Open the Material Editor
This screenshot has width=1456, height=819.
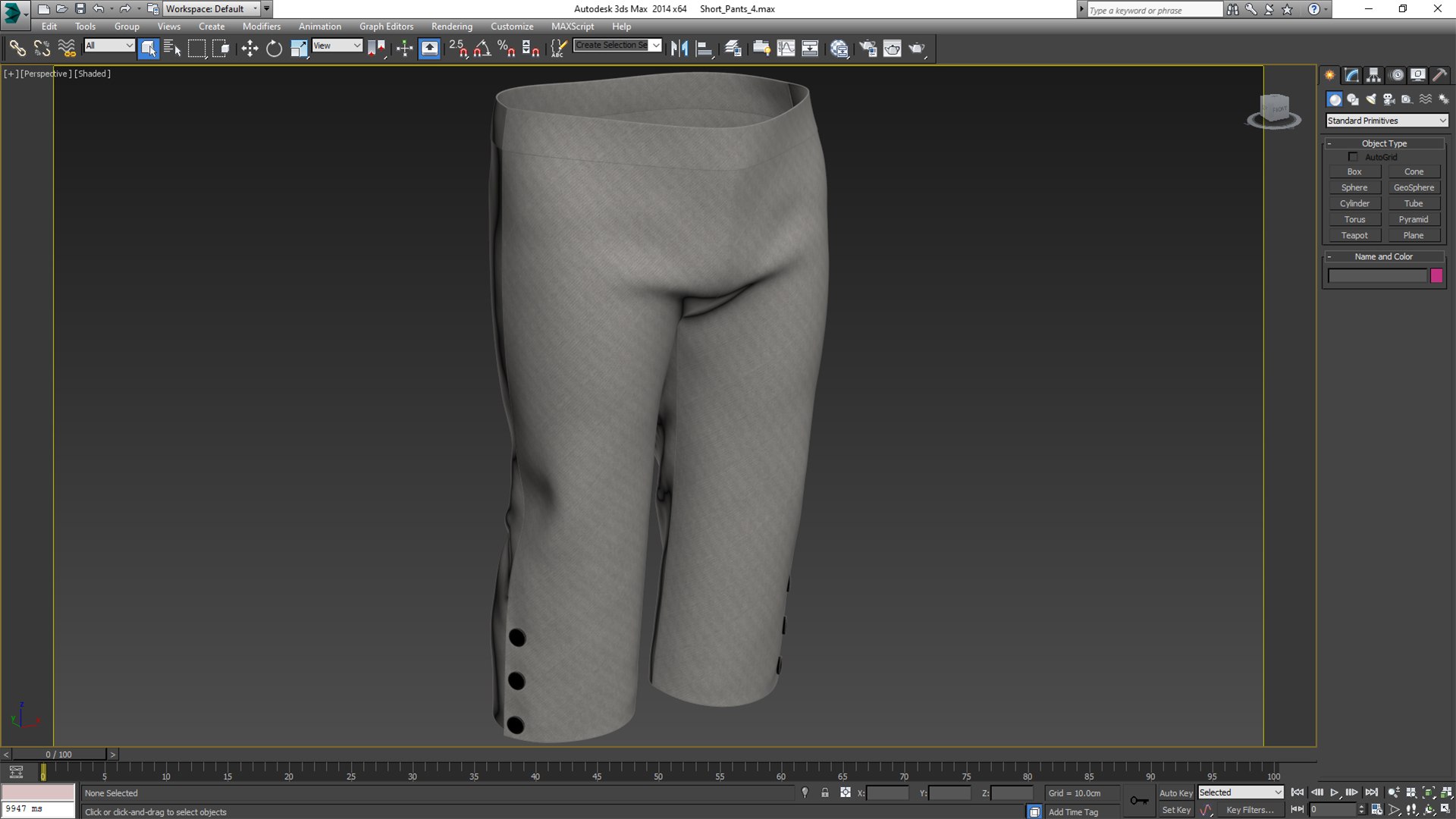[x=839, y=49]
